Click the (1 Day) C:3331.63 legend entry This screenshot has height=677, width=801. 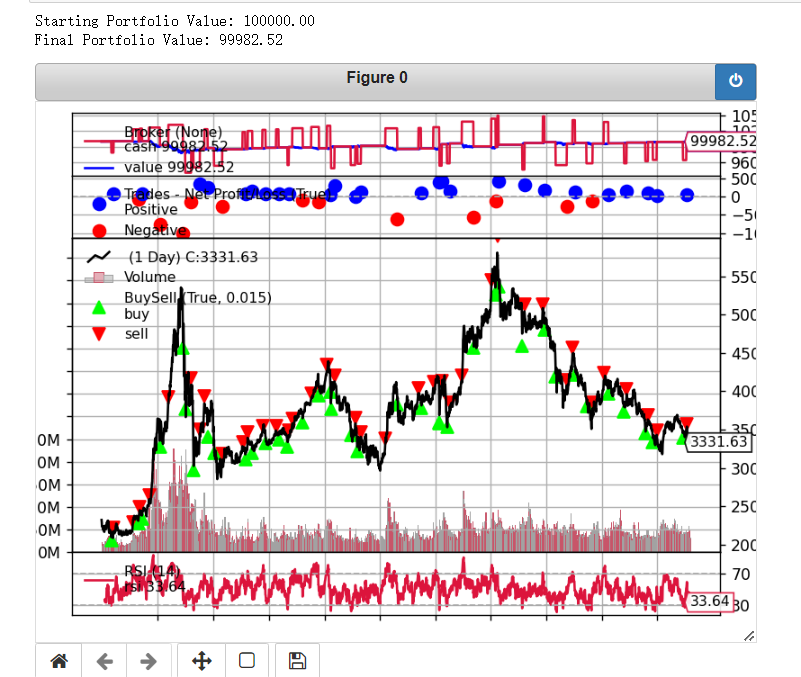[x=172, y=257]
